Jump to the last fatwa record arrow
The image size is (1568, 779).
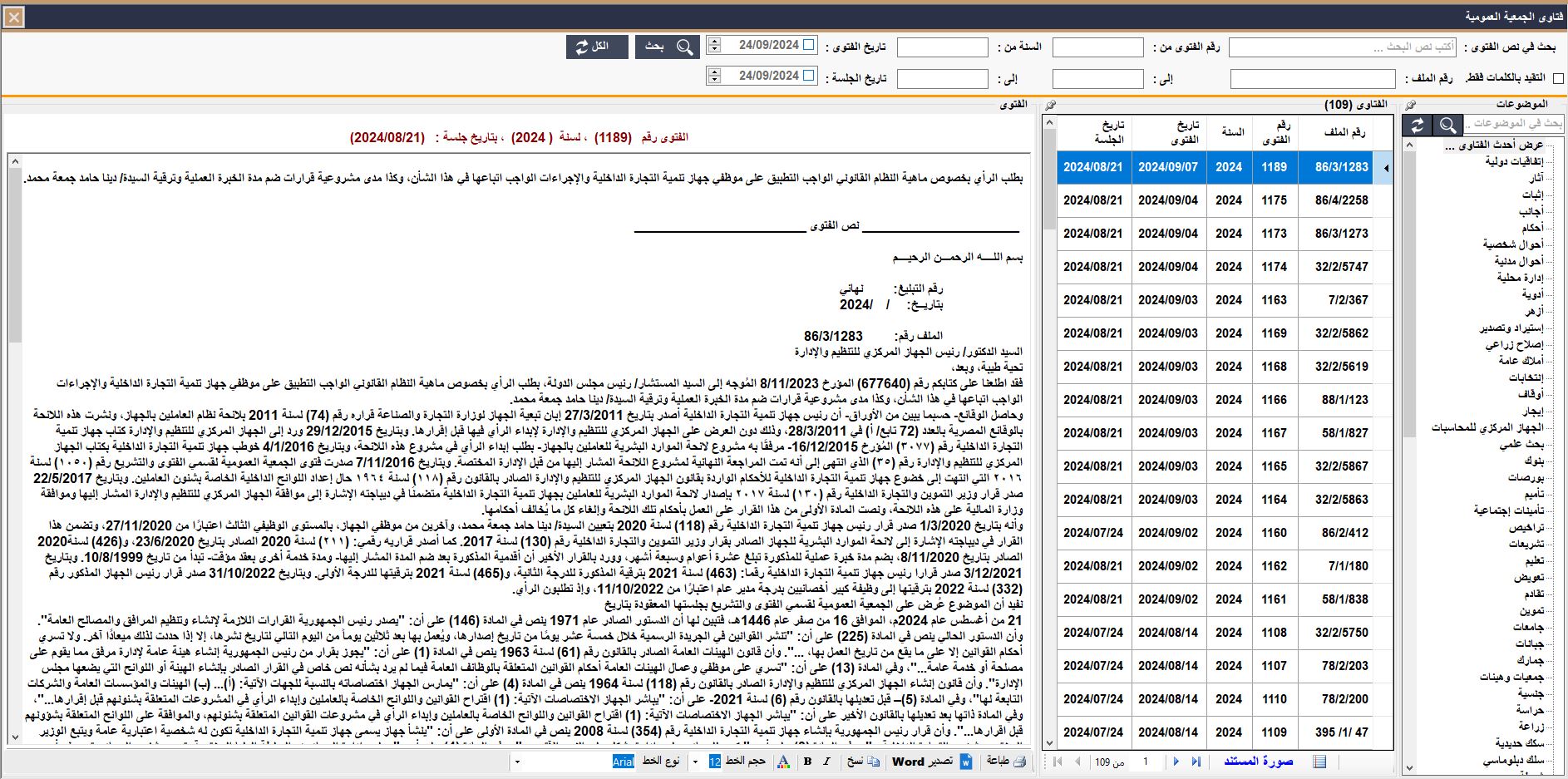point(1196,761)
